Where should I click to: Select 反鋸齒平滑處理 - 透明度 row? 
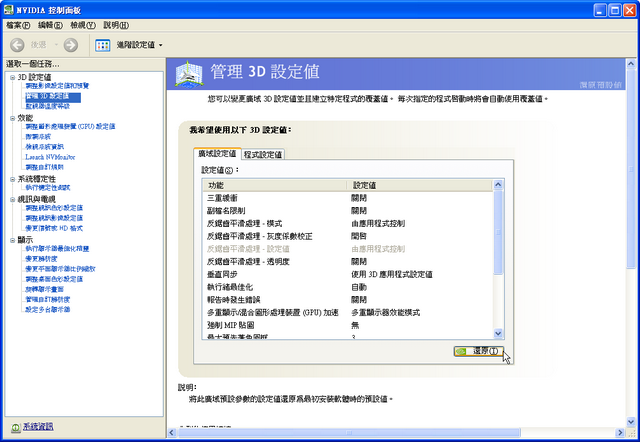pos(348,261)
